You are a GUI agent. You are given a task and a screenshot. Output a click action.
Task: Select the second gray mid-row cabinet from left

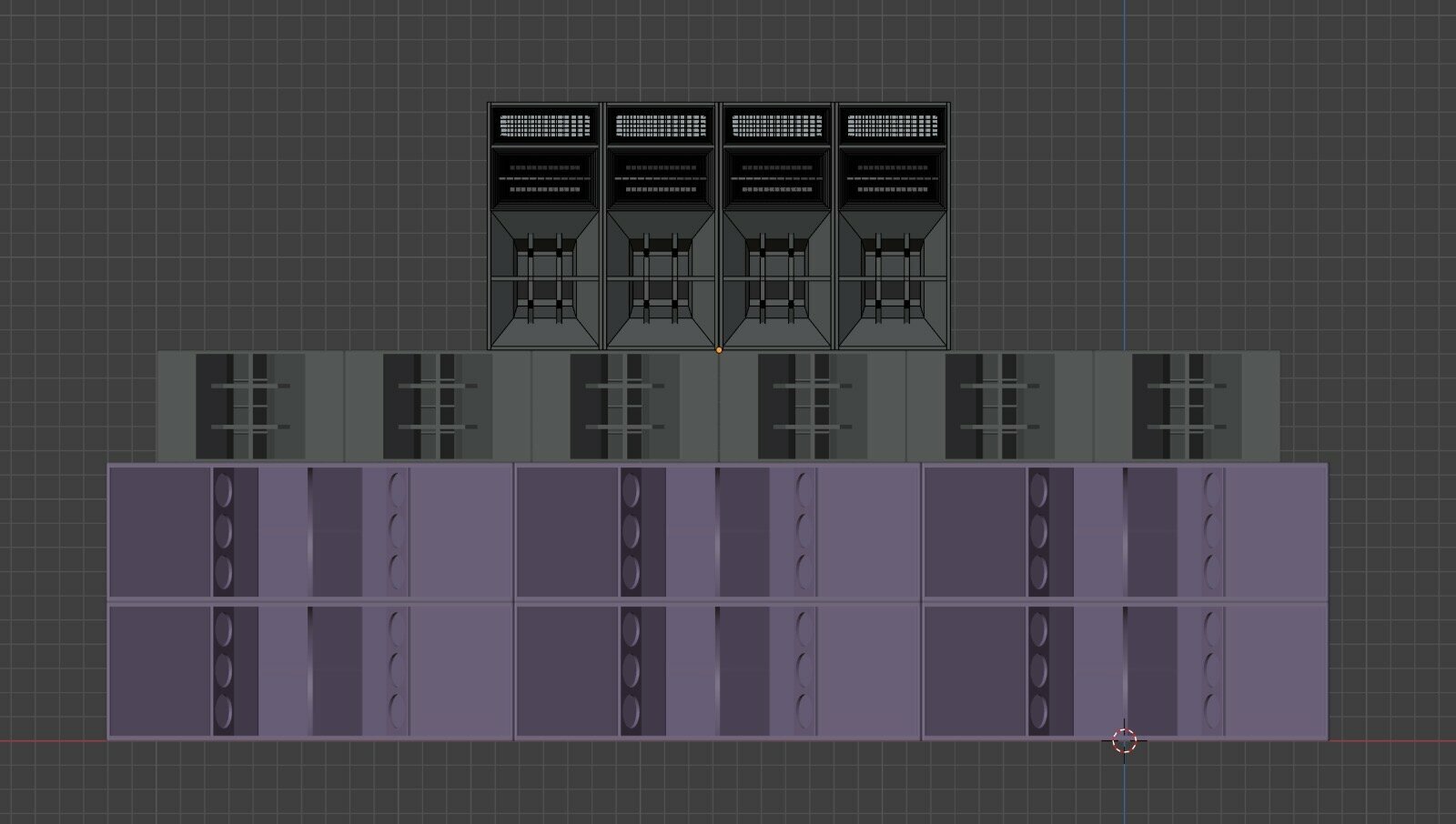point(438,407)
